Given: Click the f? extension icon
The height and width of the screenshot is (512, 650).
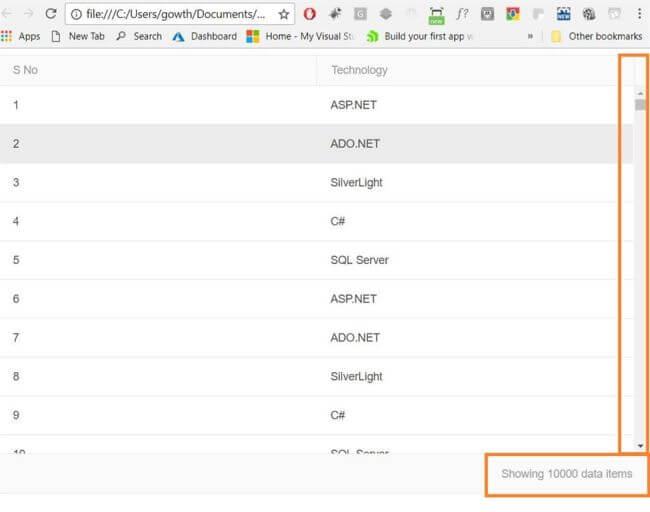Looking at the screenshot, I should pyautogui.click(x=461, y=14).
